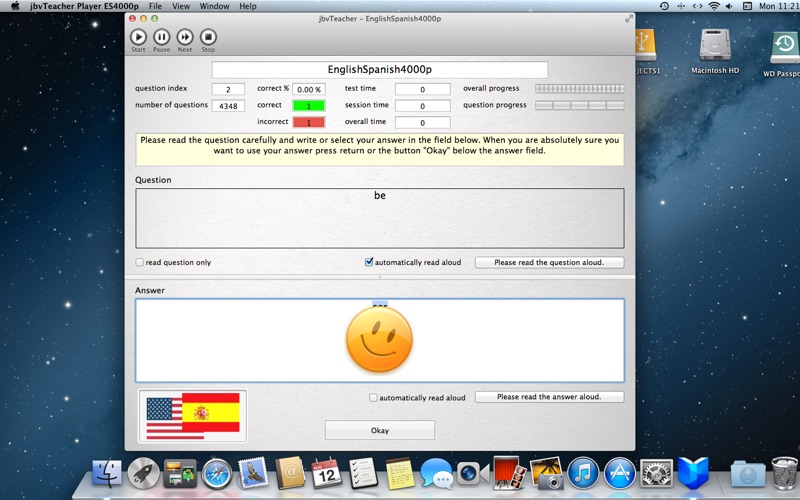Launch Safari from the Dock
Image resolution: width=800 pixels, height=500 pixels.
[x=217, y=474]
